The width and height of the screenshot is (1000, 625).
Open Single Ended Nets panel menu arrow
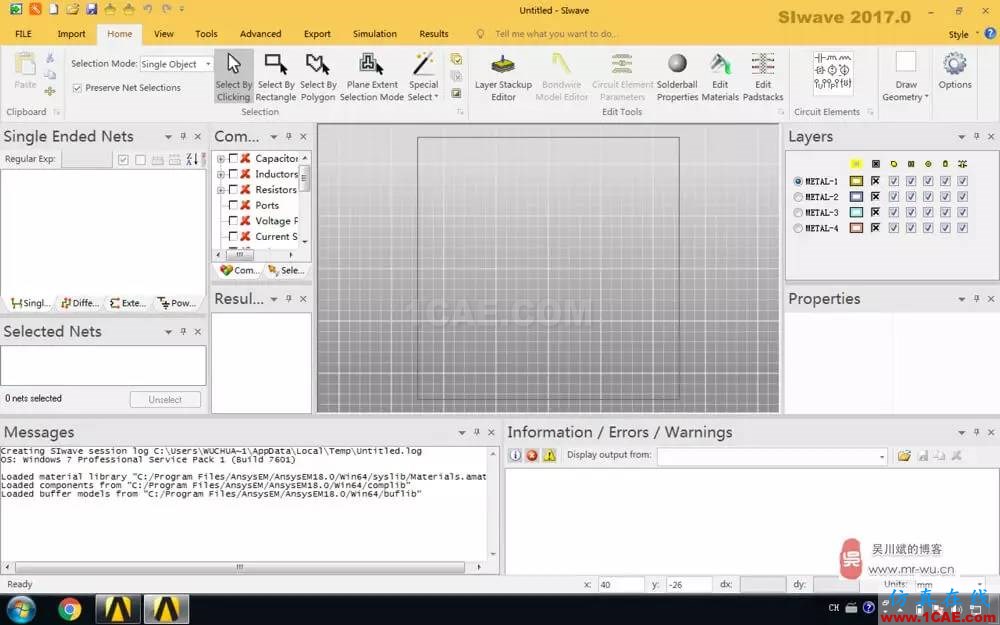(168, 136)
